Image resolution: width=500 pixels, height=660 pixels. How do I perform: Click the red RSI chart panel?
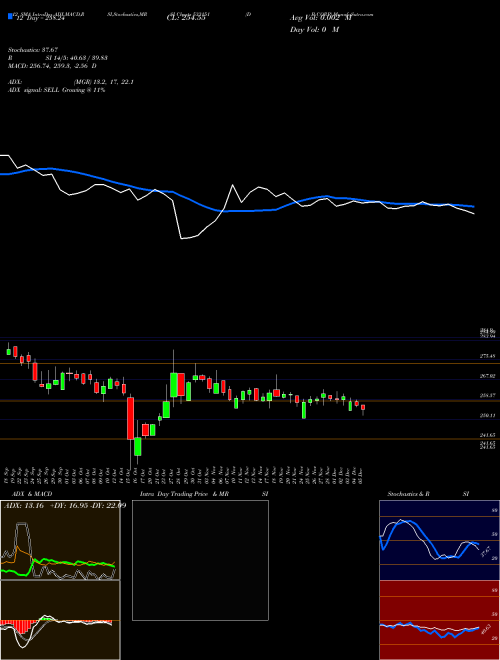point(439,620)
